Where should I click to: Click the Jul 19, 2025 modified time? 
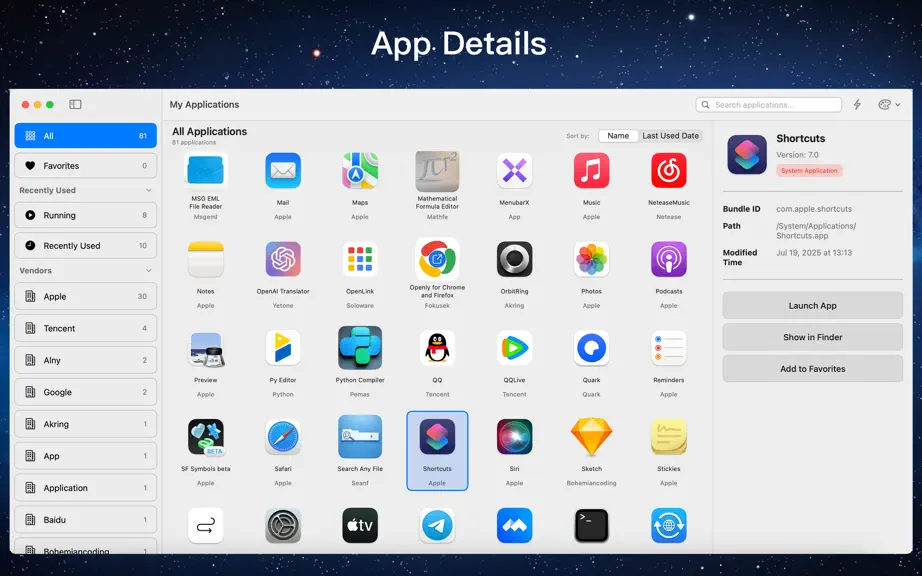[x=814, y=253]
